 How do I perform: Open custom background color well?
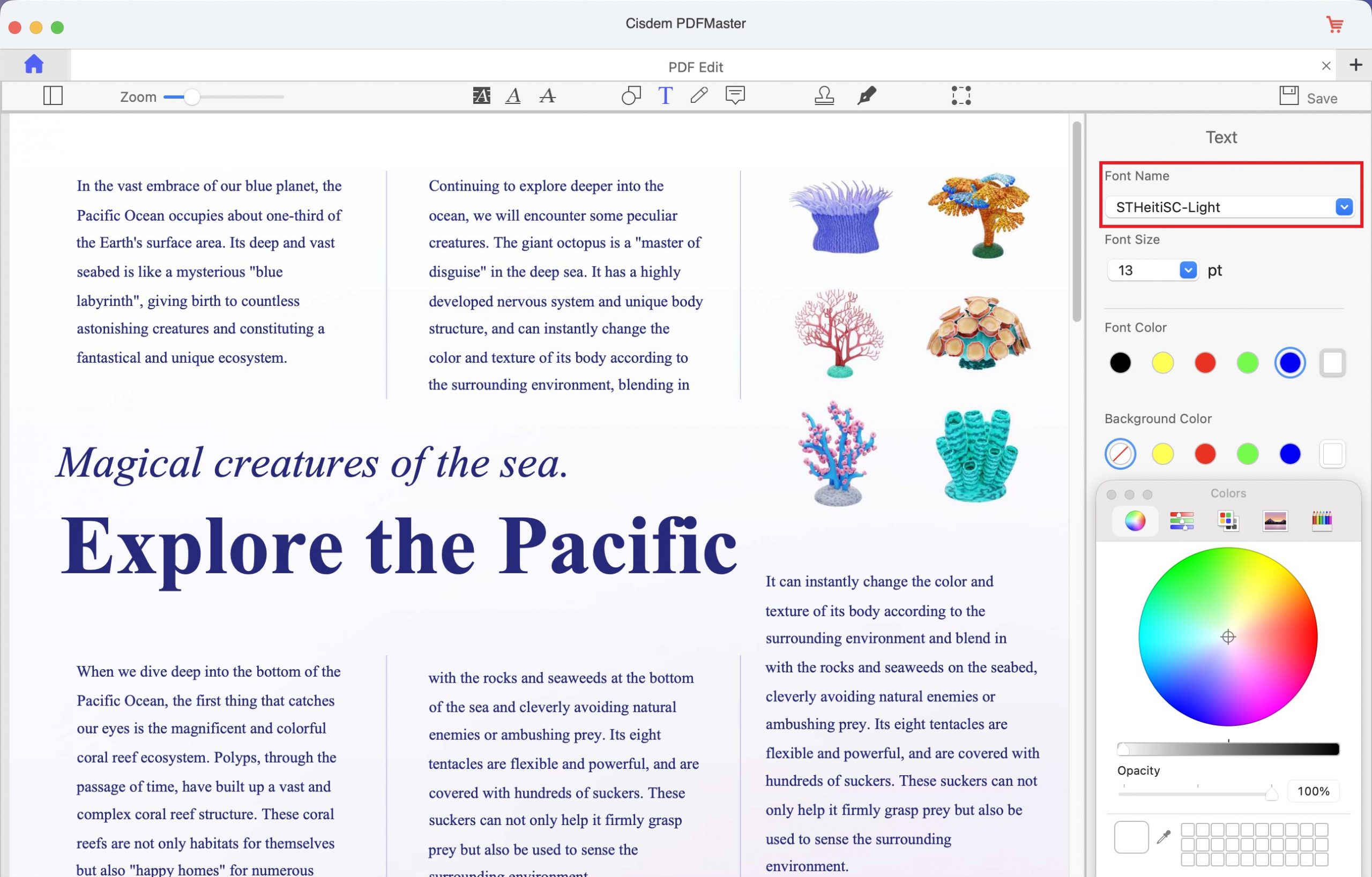pos(1333,454)
